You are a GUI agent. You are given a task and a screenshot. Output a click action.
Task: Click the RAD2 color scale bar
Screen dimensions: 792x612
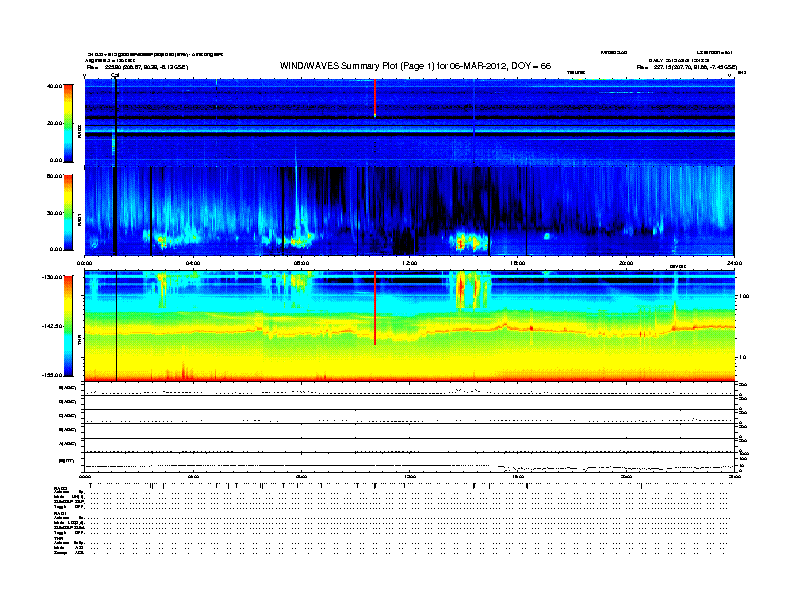(x=68, y=123)
